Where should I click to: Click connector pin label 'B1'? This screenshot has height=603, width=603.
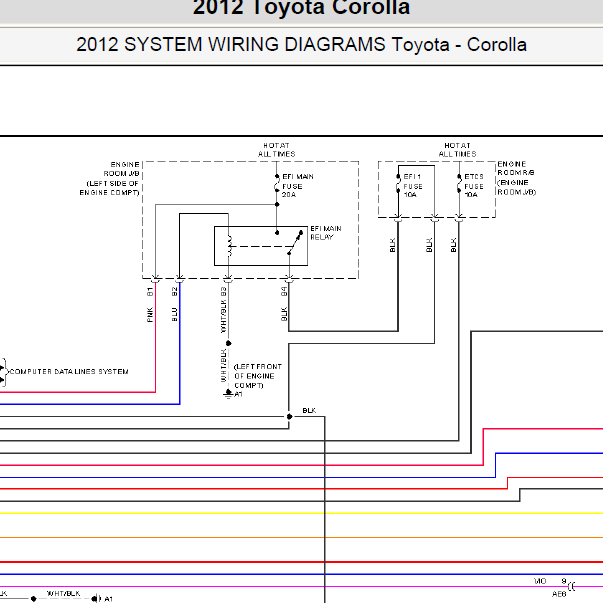[x=150, y=292]
